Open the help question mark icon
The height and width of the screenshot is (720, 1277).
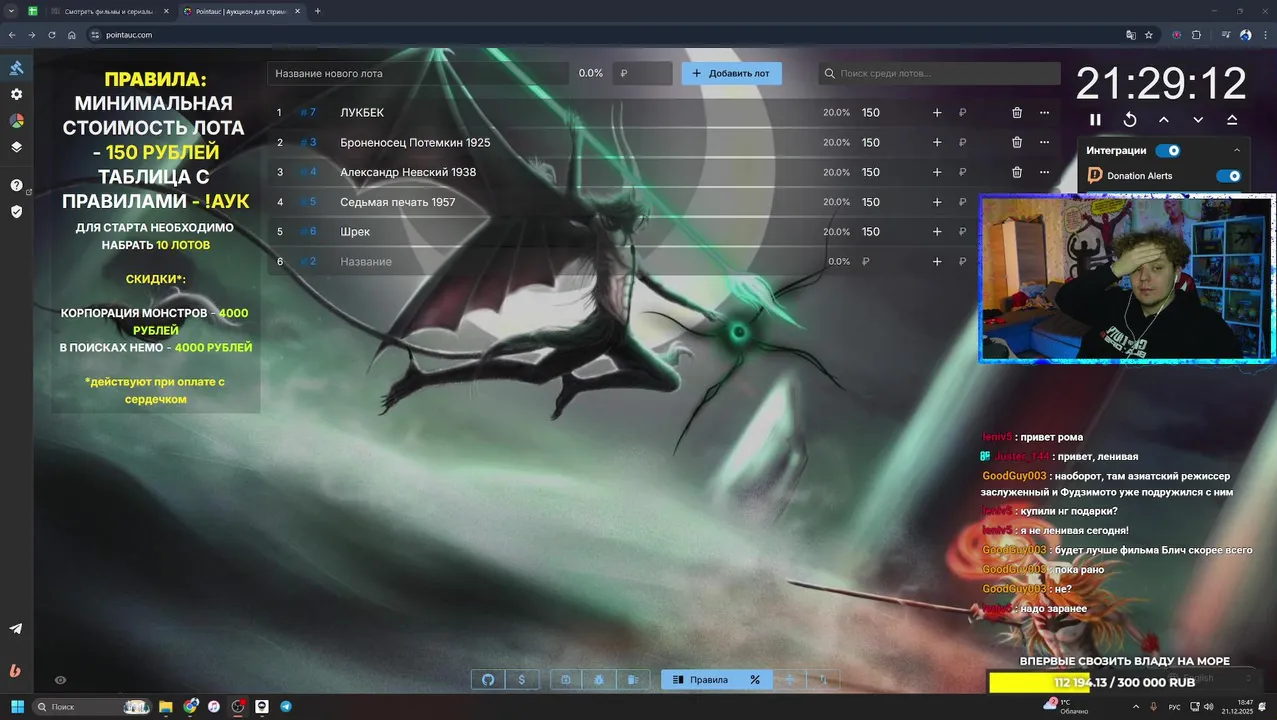pyautogui.click(x=16, y=185)
